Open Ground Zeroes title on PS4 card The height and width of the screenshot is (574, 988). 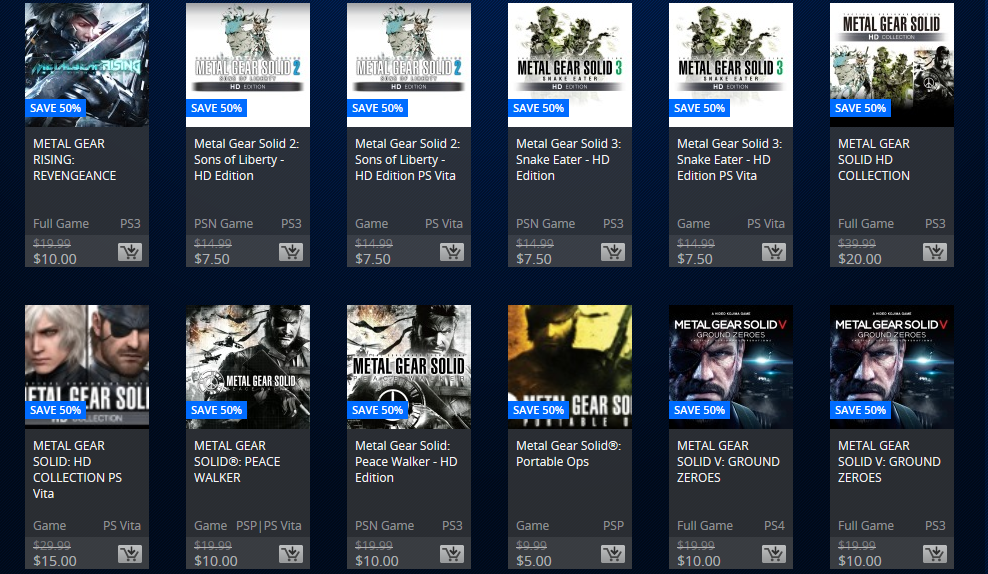click(728, 461)
